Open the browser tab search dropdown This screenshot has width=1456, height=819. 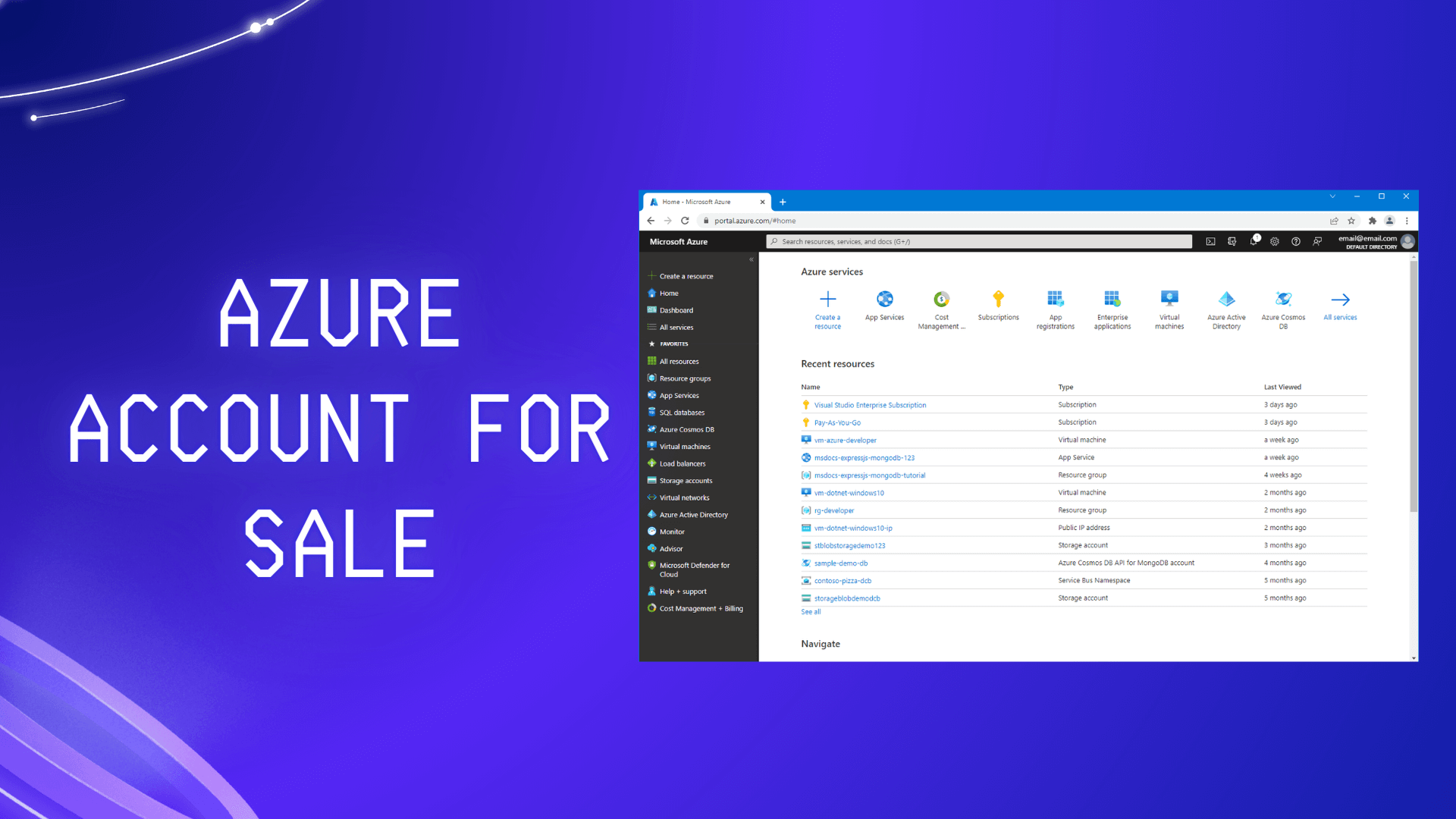(x=1332, y=196)
